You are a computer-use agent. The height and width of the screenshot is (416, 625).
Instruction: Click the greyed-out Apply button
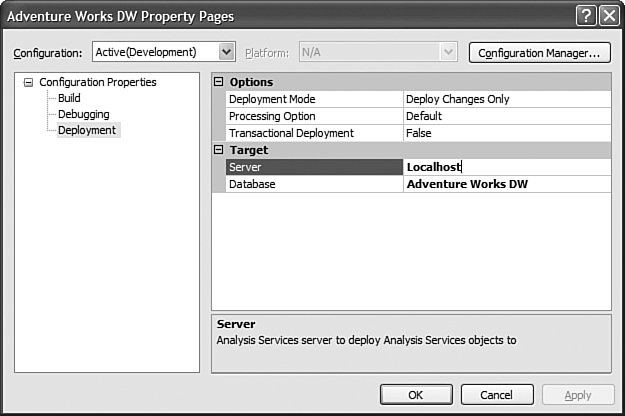pyautogui.click(x=578, y=395)
